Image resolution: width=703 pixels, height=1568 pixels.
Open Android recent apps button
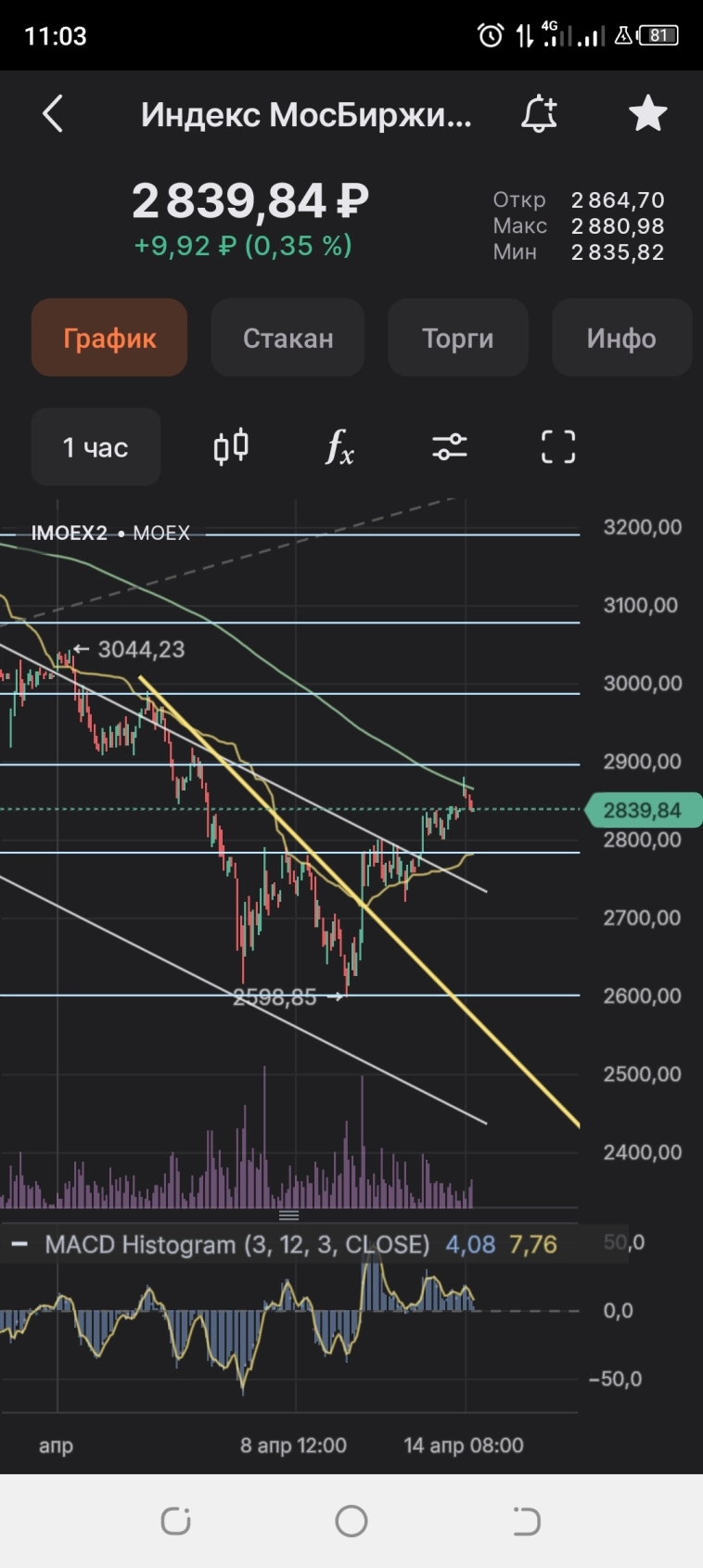(175, 1521)
